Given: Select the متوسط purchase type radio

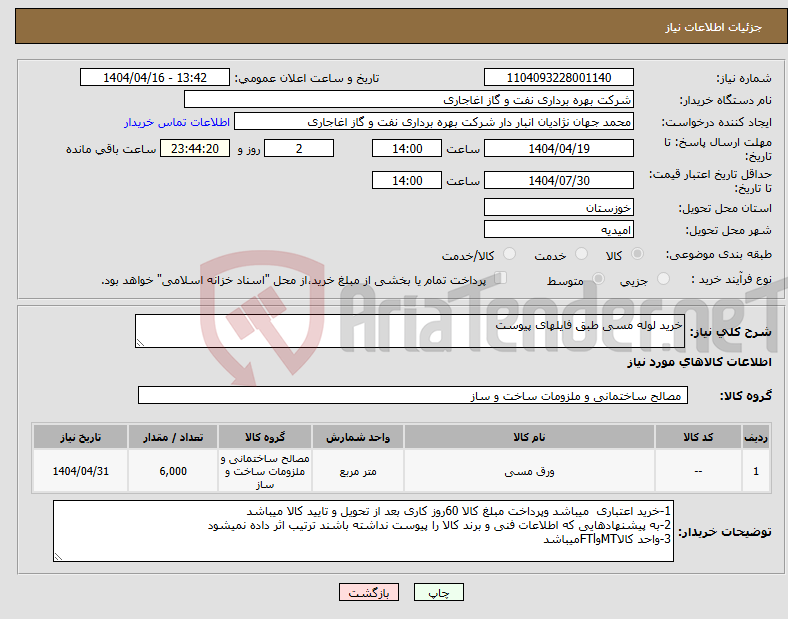Looking at the screenshot, I should tap(598, 278).
